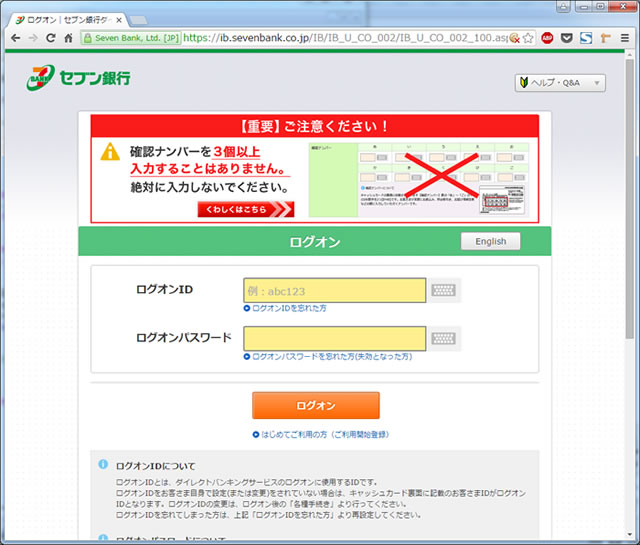
Task: Select the ログオン | セブン銀行 browser tab
Action: (67, 20)
